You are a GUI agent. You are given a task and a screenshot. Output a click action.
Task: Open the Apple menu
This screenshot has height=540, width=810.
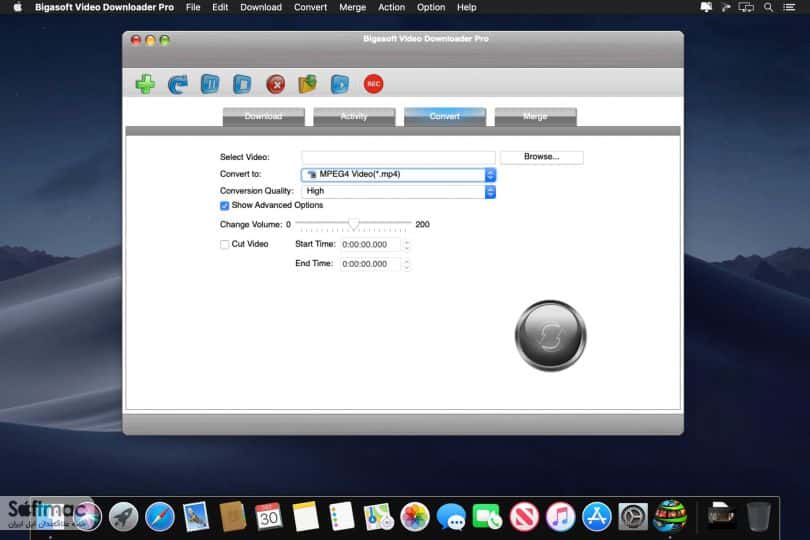coord(18,7)
